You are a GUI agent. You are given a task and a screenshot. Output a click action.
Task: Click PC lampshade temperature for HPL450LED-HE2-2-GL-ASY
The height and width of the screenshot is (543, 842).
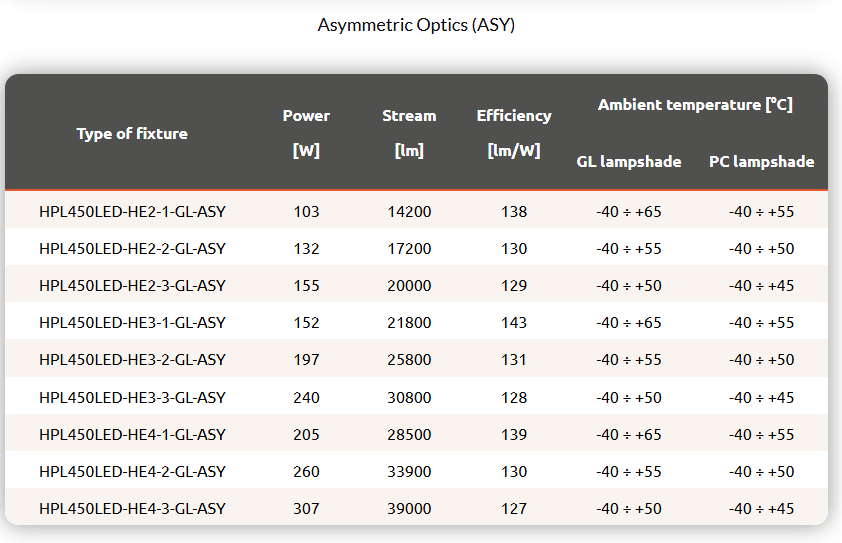click(761, 249)
